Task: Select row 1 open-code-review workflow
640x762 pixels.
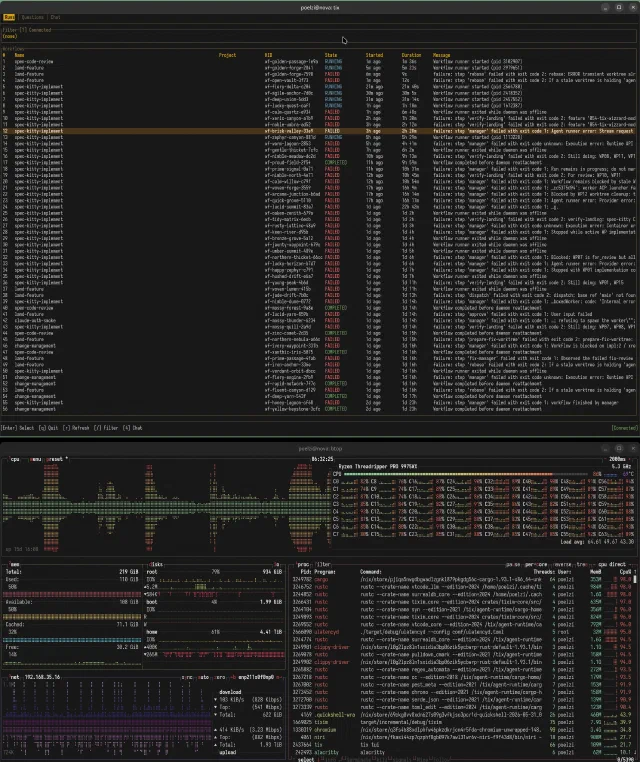Action: pyautogui.click(x=319, y=62)
